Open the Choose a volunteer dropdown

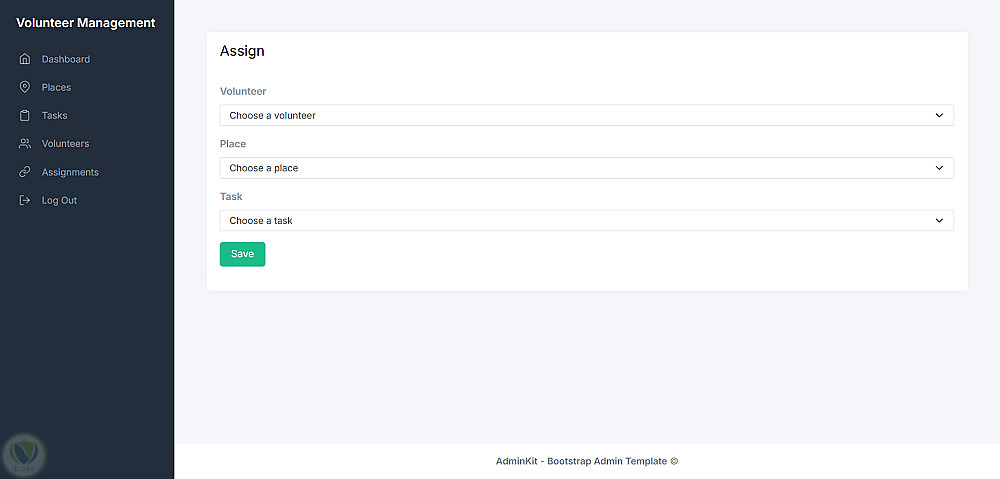pos(586,115)
